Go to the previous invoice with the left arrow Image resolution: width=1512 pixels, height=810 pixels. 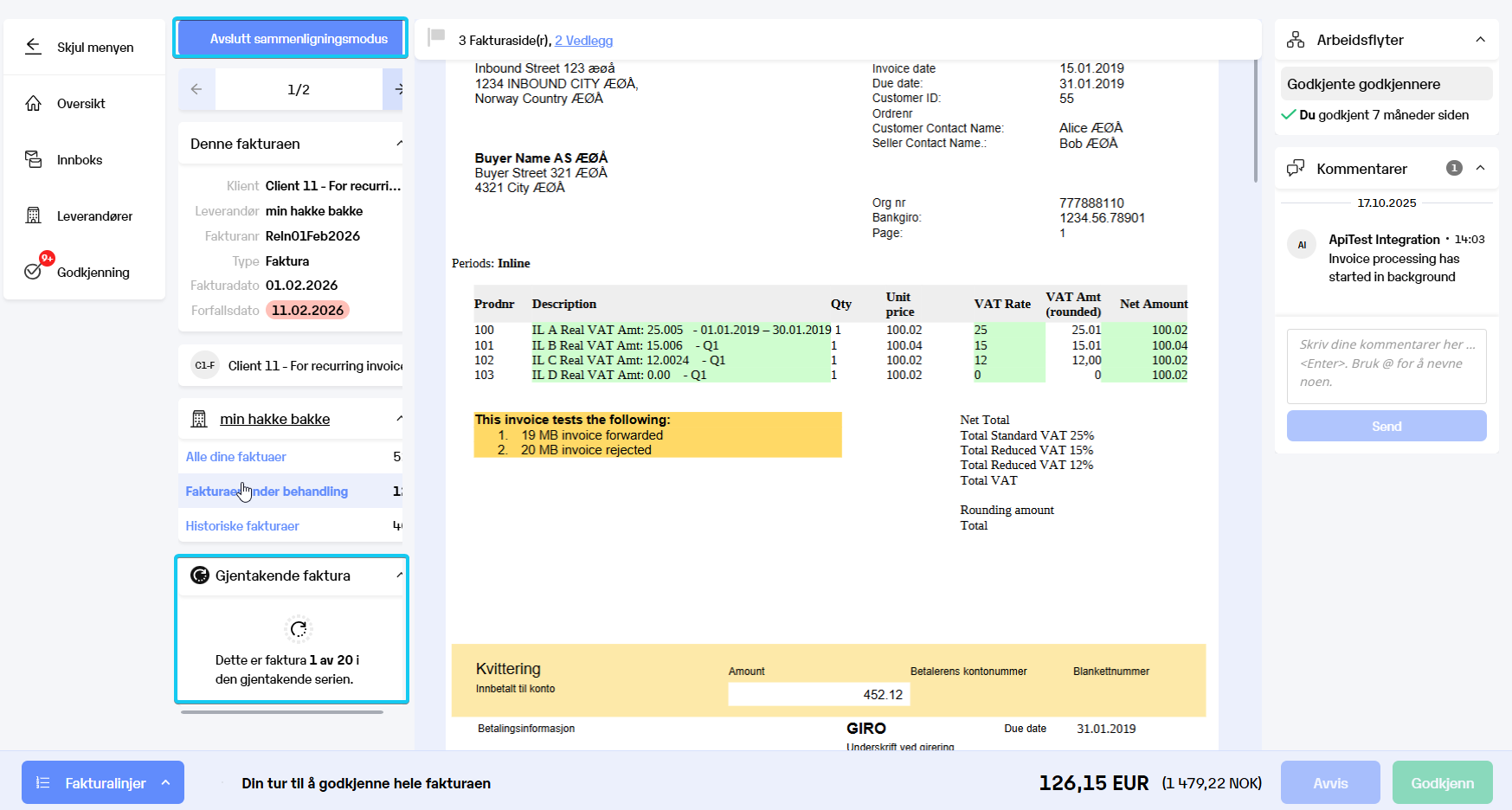(196, 89)
